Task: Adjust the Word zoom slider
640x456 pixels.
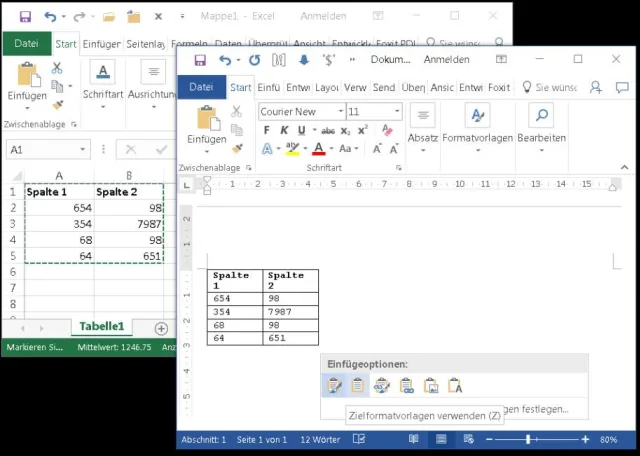Action: coord(528,440)
